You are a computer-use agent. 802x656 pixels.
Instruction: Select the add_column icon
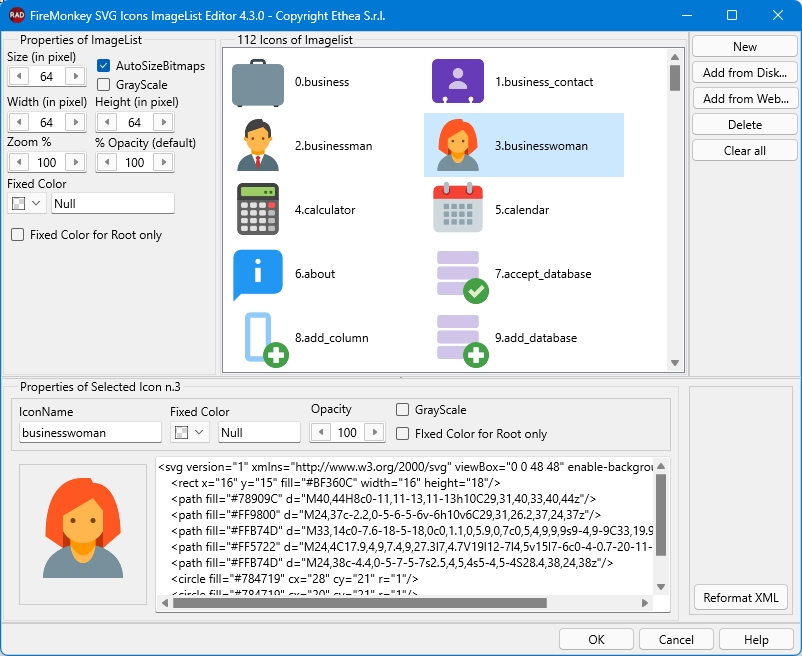[259, 338]
